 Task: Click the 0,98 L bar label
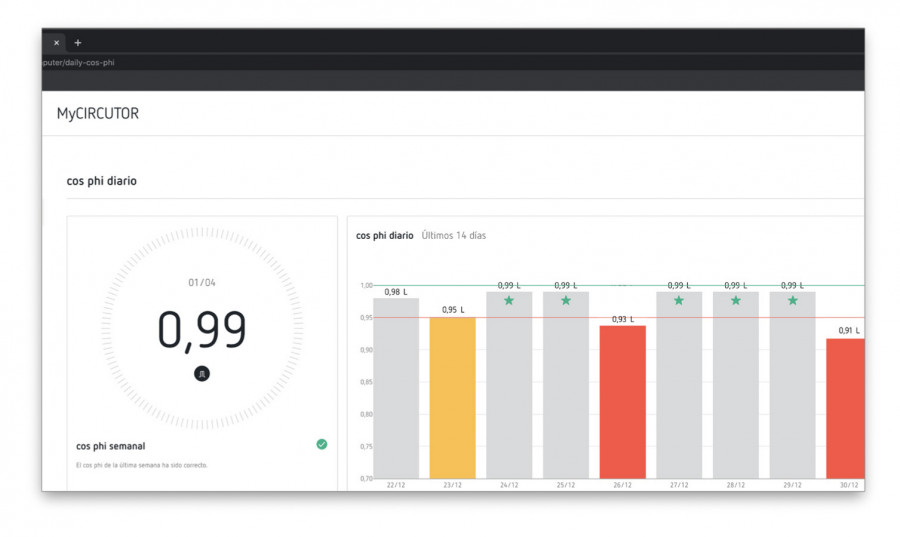(396, 292)
